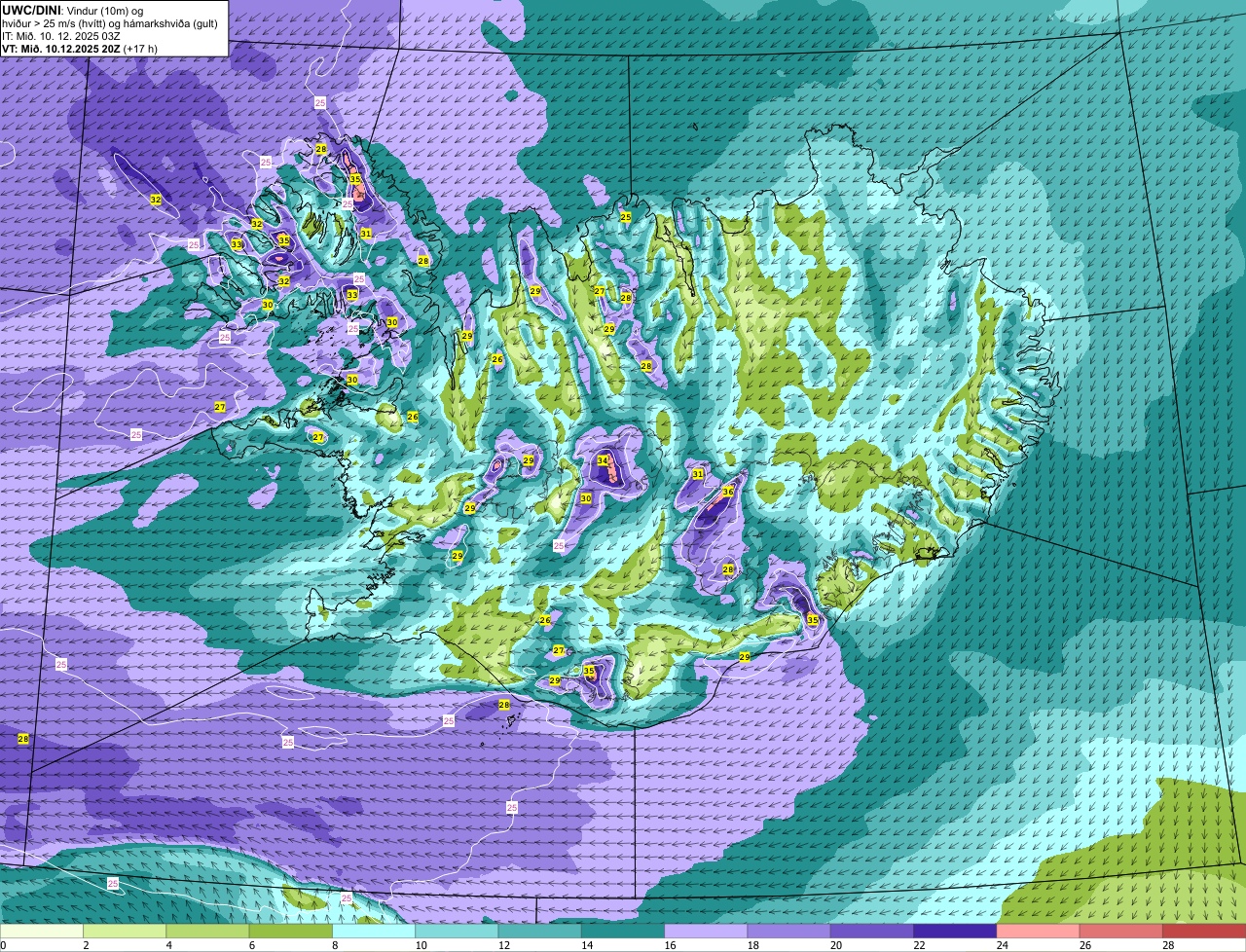Screen dimensions: 1246x952
Task: Select the 16–18 m/s lavender legend swatch
Action: coord(706,931)
